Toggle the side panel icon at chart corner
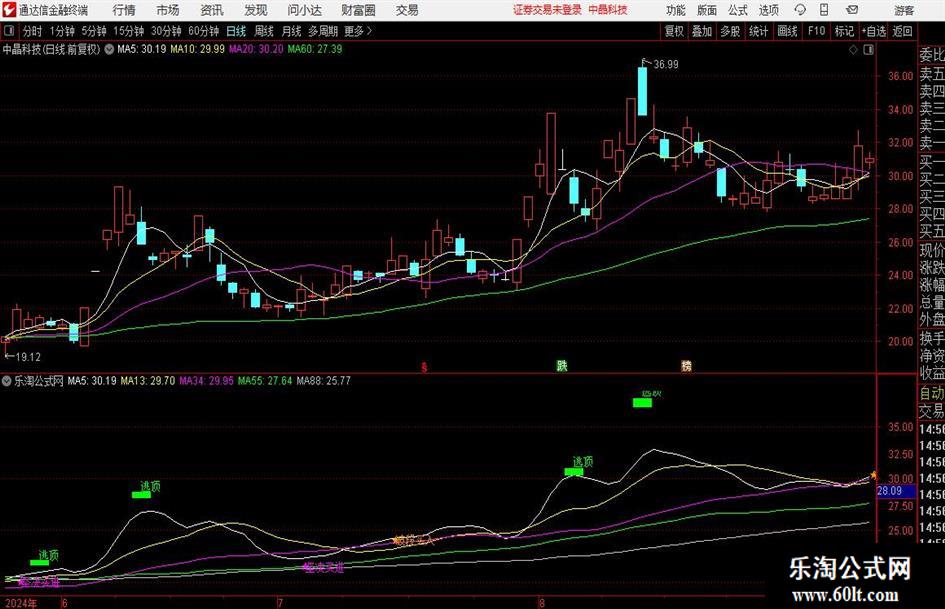The image size is (945, 609). click(868, 50)
